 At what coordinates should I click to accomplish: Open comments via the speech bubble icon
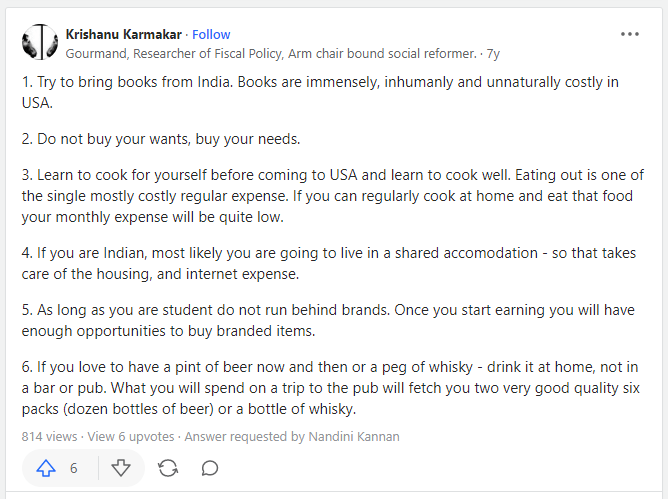[210, 468]
